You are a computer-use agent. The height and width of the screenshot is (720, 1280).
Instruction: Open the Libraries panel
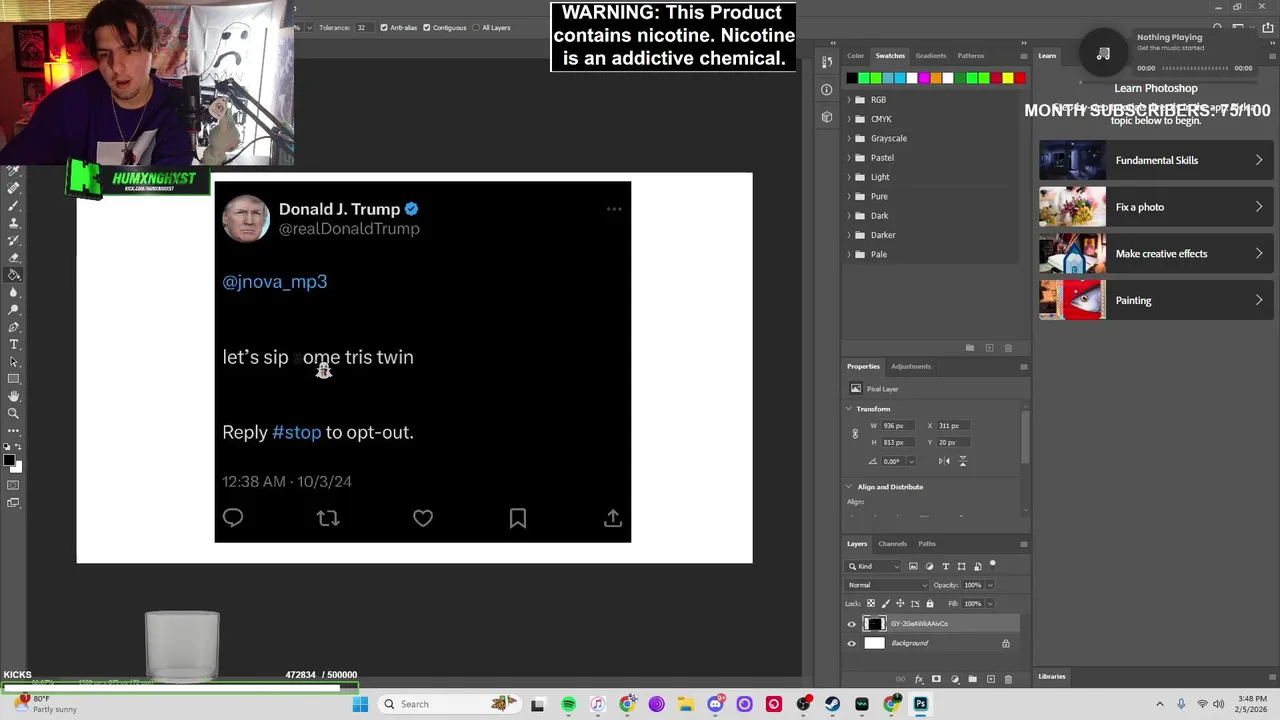point(1051,677)
